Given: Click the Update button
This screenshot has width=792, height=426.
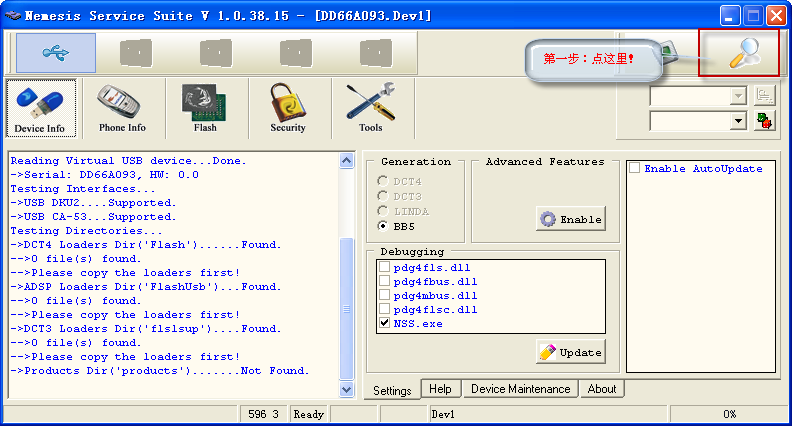Looking at the screenshot, I should [570, 352].
